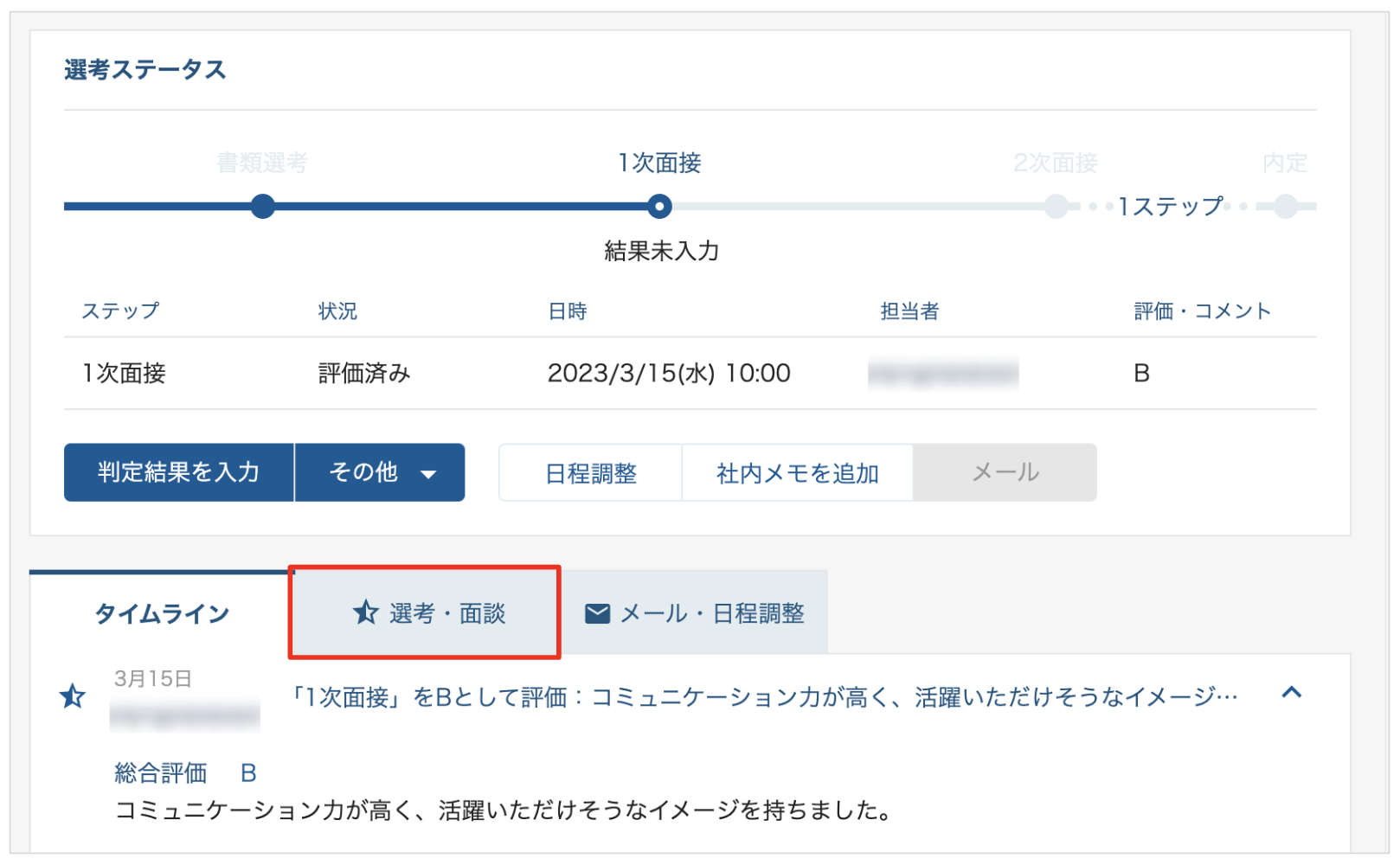Click the star icon in 選考・面談 tab
This screenshot has height=865, width=1400.
365,612
